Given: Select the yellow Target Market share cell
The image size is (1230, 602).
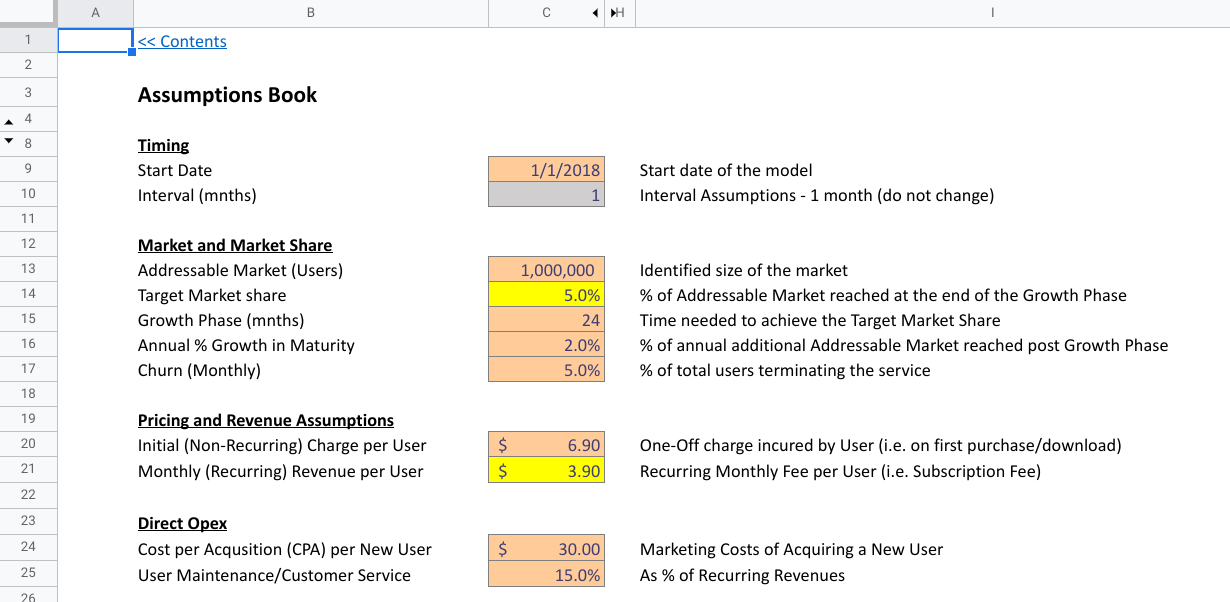Looking at the screenshot, I should coord(546,294).
